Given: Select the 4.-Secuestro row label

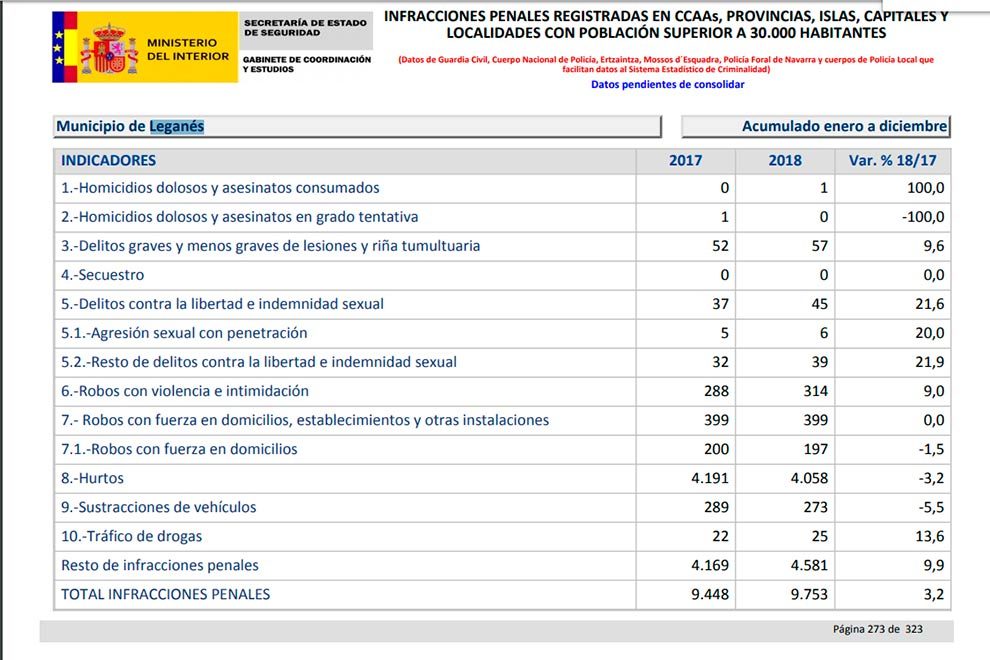Looking at the screenshot, I should click(103, 275).
